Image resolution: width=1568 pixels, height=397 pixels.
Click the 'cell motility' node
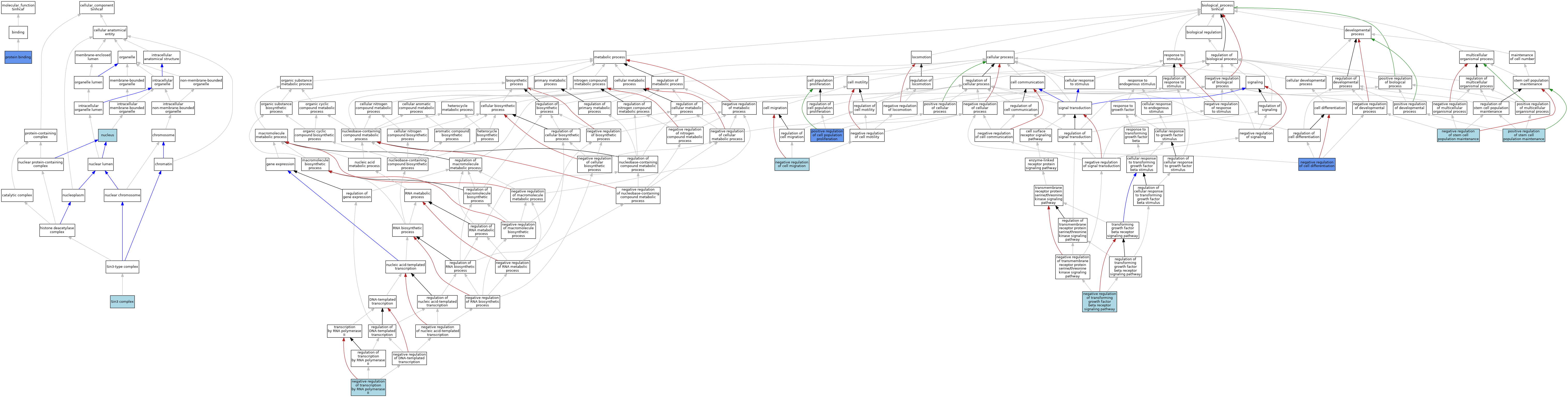click(x=858, y=82)
